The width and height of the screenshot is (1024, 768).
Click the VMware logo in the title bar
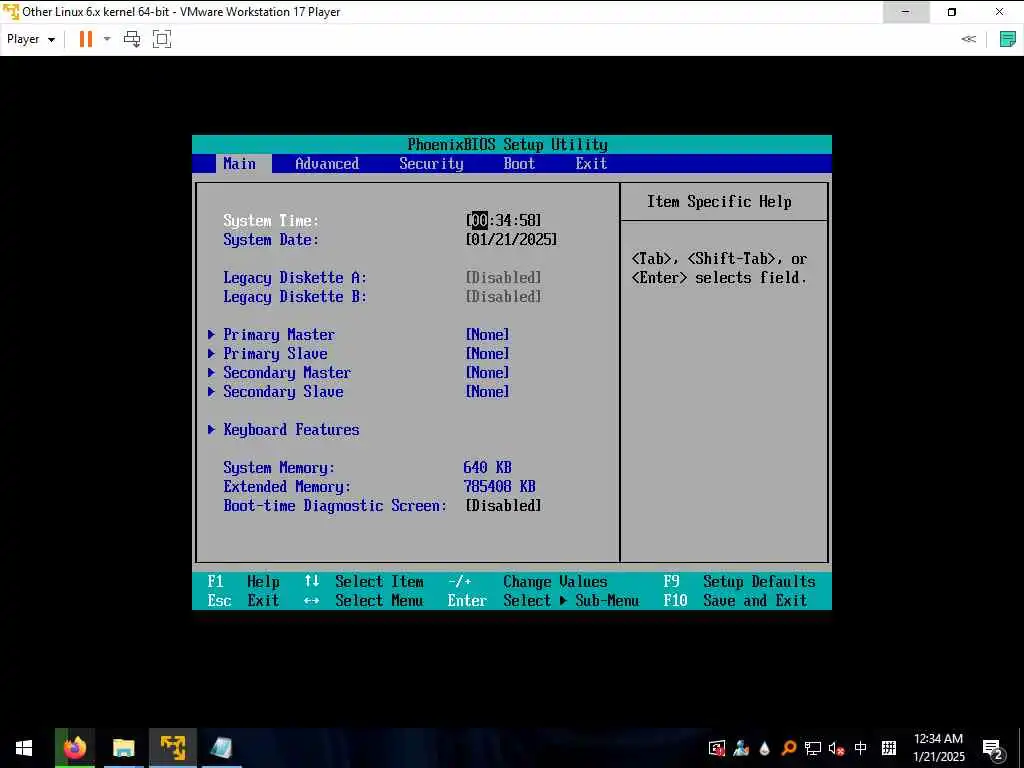[11, 12]
